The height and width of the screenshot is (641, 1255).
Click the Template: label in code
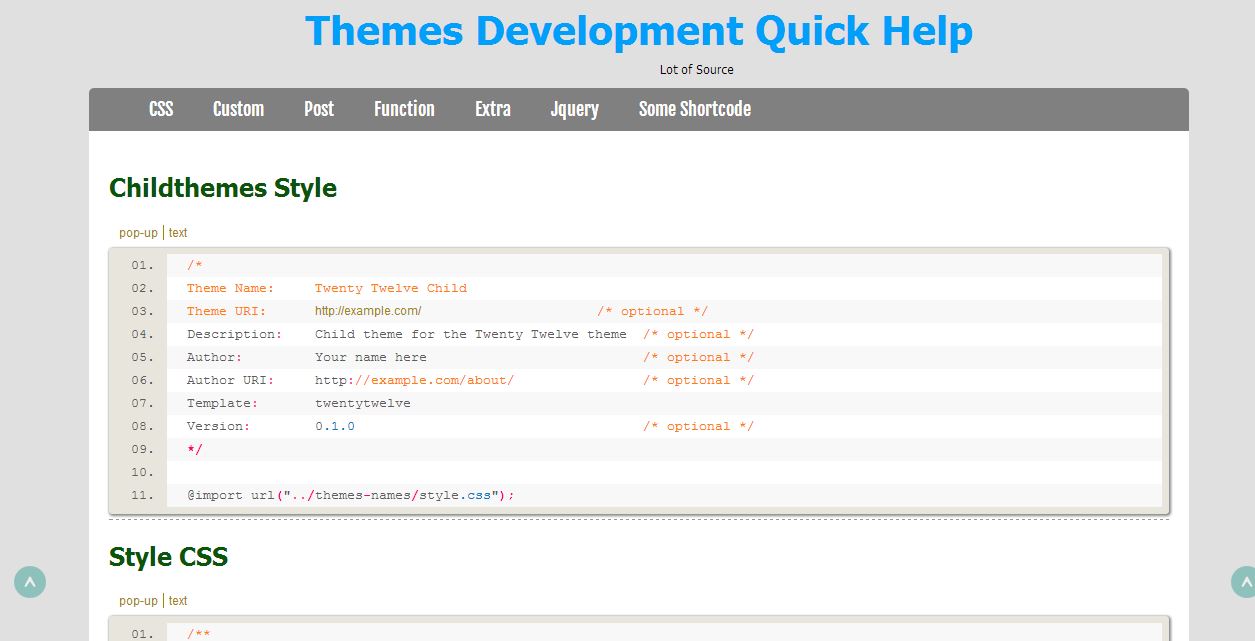(222, 403)
